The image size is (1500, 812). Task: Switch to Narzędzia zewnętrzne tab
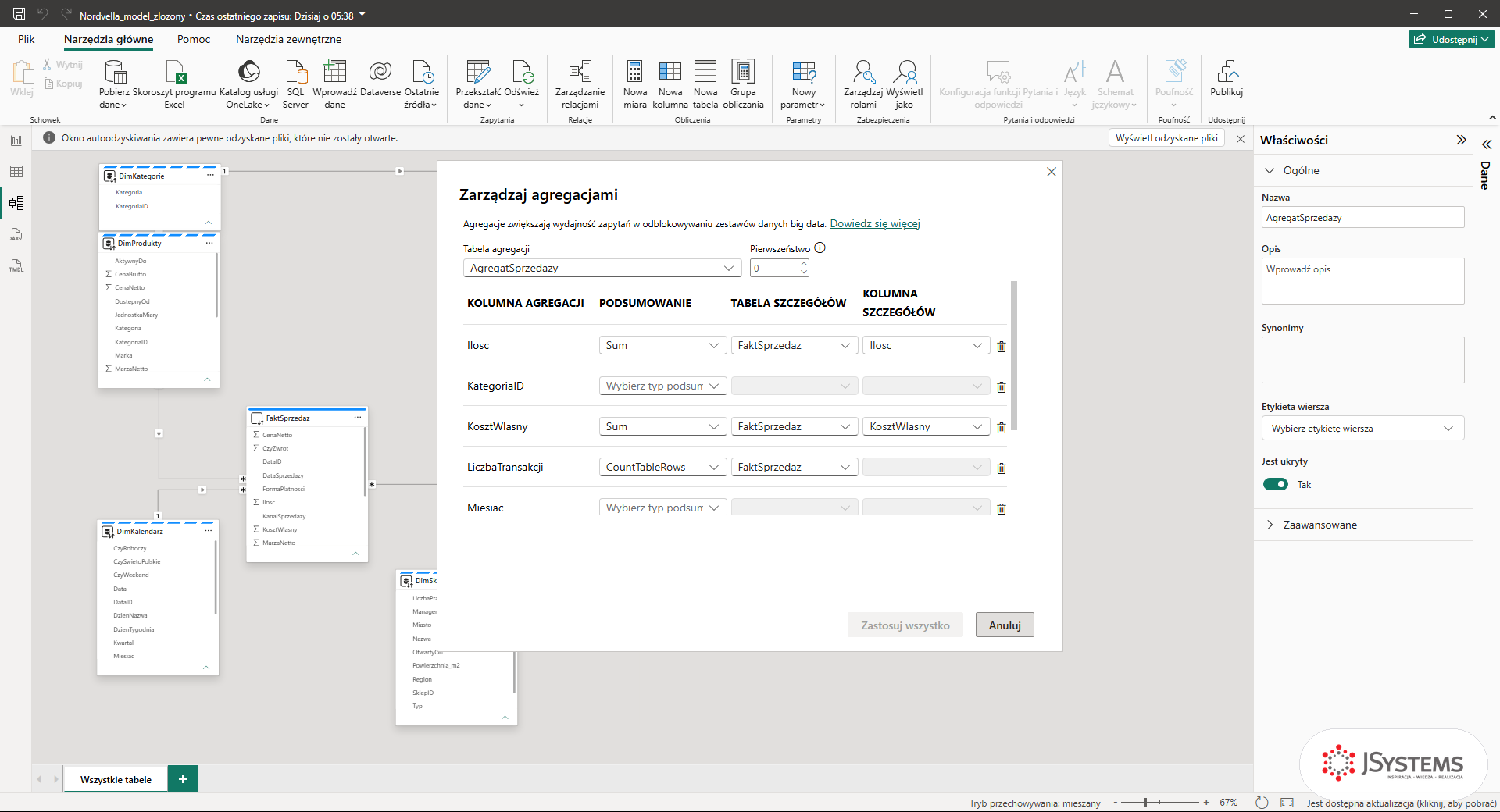coord(288,39)
